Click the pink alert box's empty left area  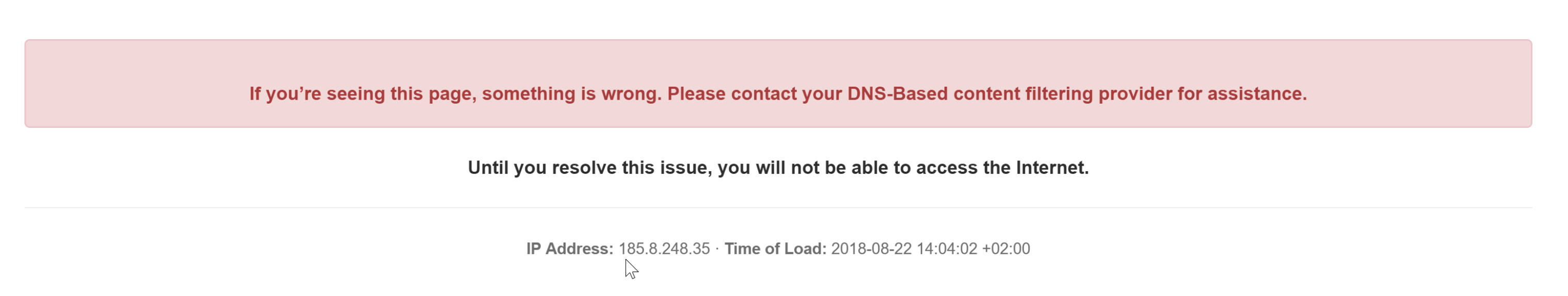[134, 84]
